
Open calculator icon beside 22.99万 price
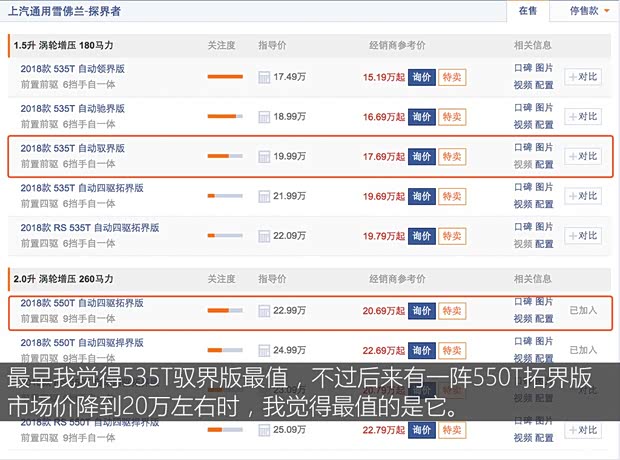point(264,311)
